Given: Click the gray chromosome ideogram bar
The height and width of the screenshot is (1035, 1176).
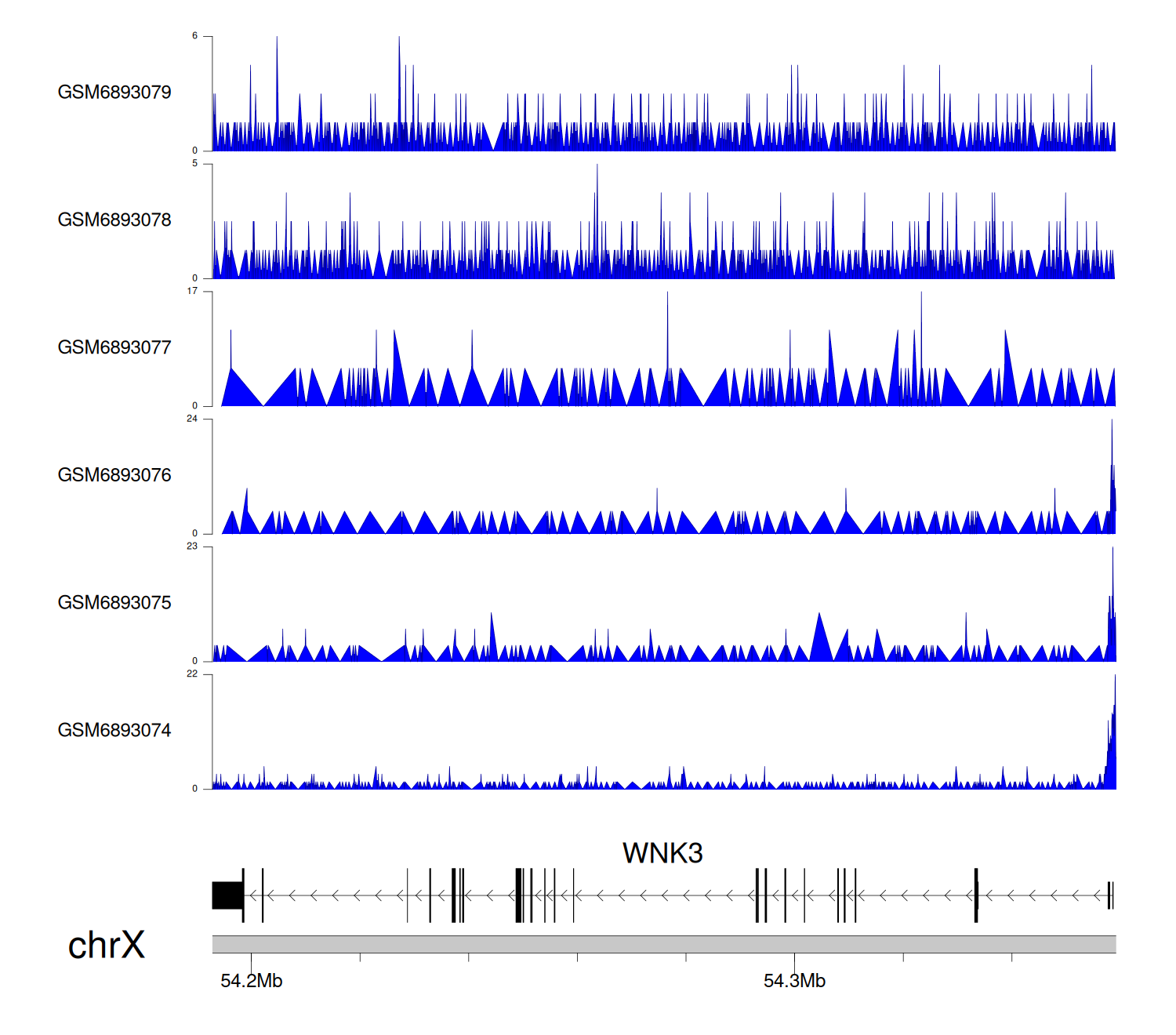Looking at the screenshot, I should 663,944.
